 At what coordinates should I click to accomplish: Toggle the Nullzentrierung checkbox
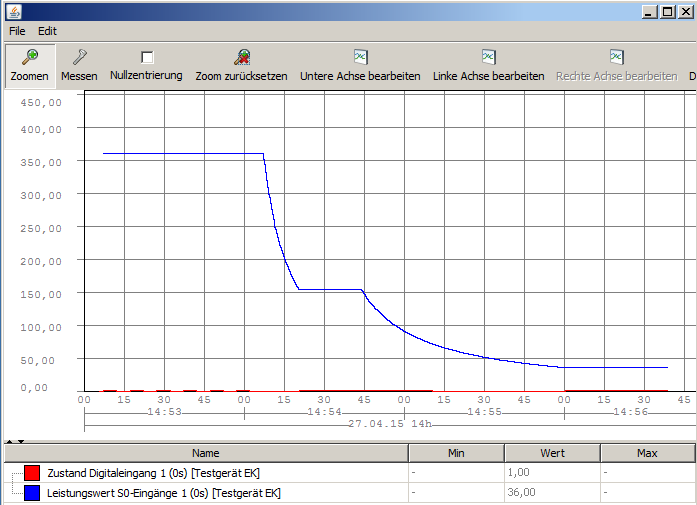click(x=147, y=58)
